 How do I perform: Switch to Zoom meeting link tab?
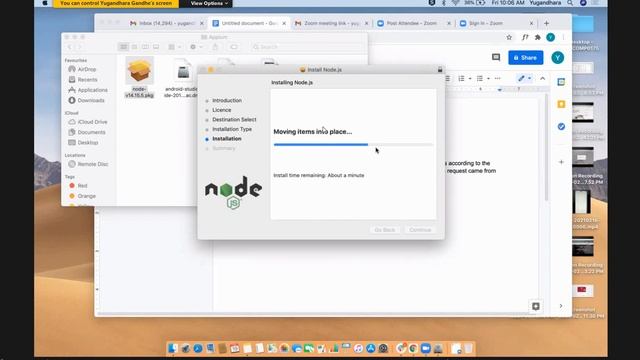pos(331,24)
